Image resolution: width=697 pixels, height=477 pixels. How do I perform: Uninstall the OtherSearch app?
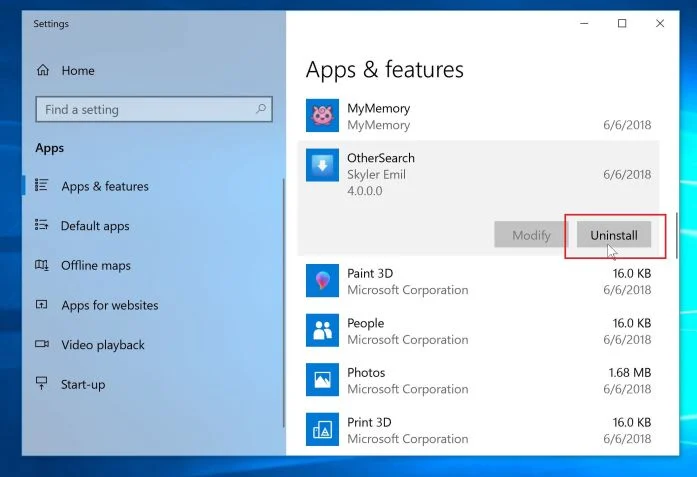click(x=614, y=235)
